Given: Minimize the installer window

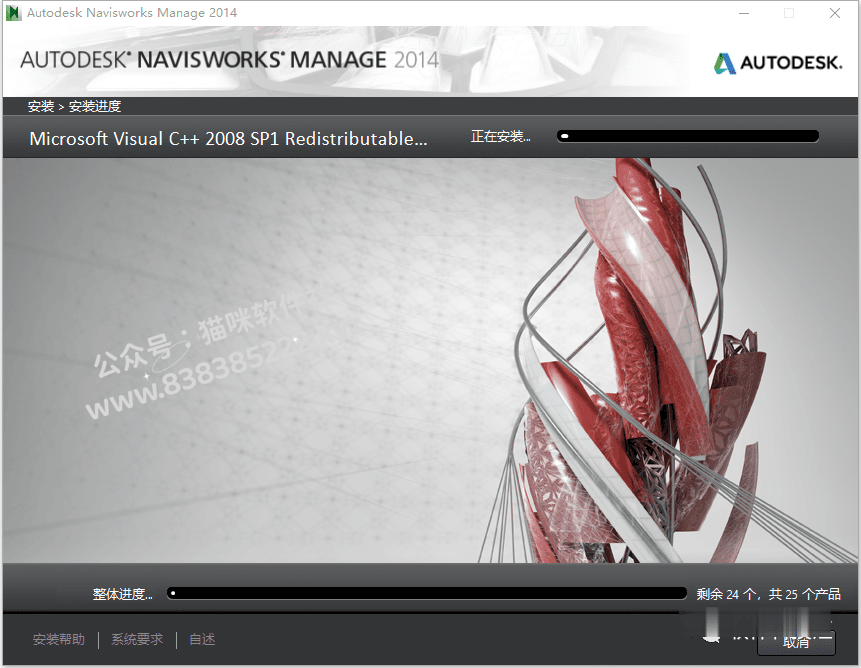Looking at the screenshot, I should click(744, 13).
